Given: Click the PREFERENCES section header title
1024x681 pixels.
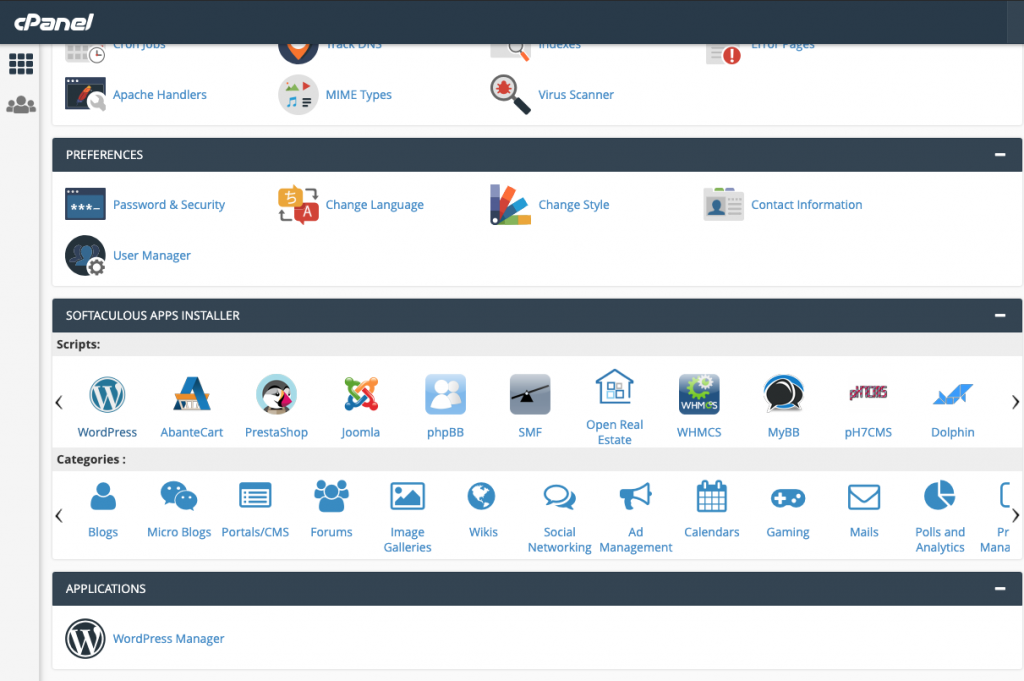Looking at the screenshot, I should pyautogui.click(x=104, y=155).
